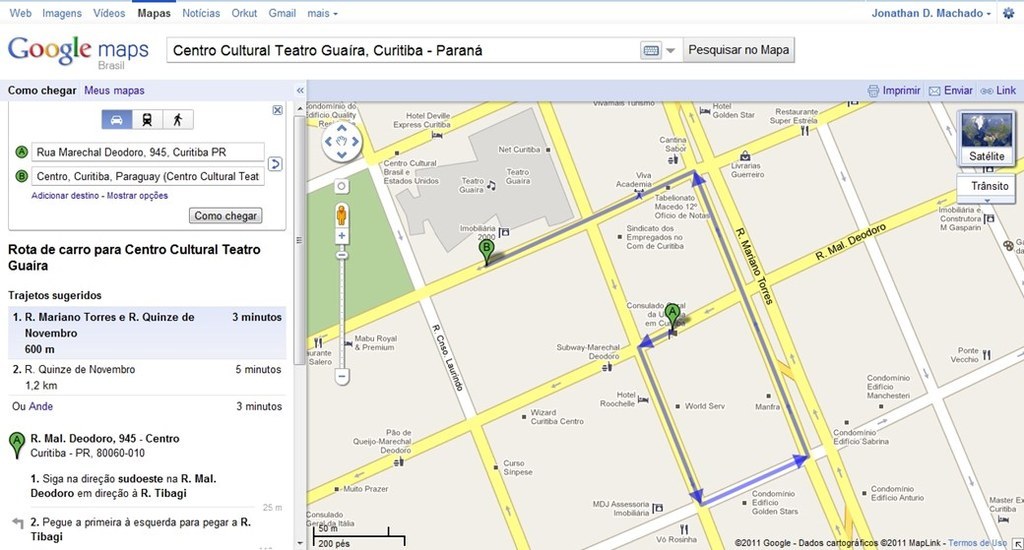Open account settings gear icon
The width and height of the screenshot is (1024, 550).
point(1009,13)
